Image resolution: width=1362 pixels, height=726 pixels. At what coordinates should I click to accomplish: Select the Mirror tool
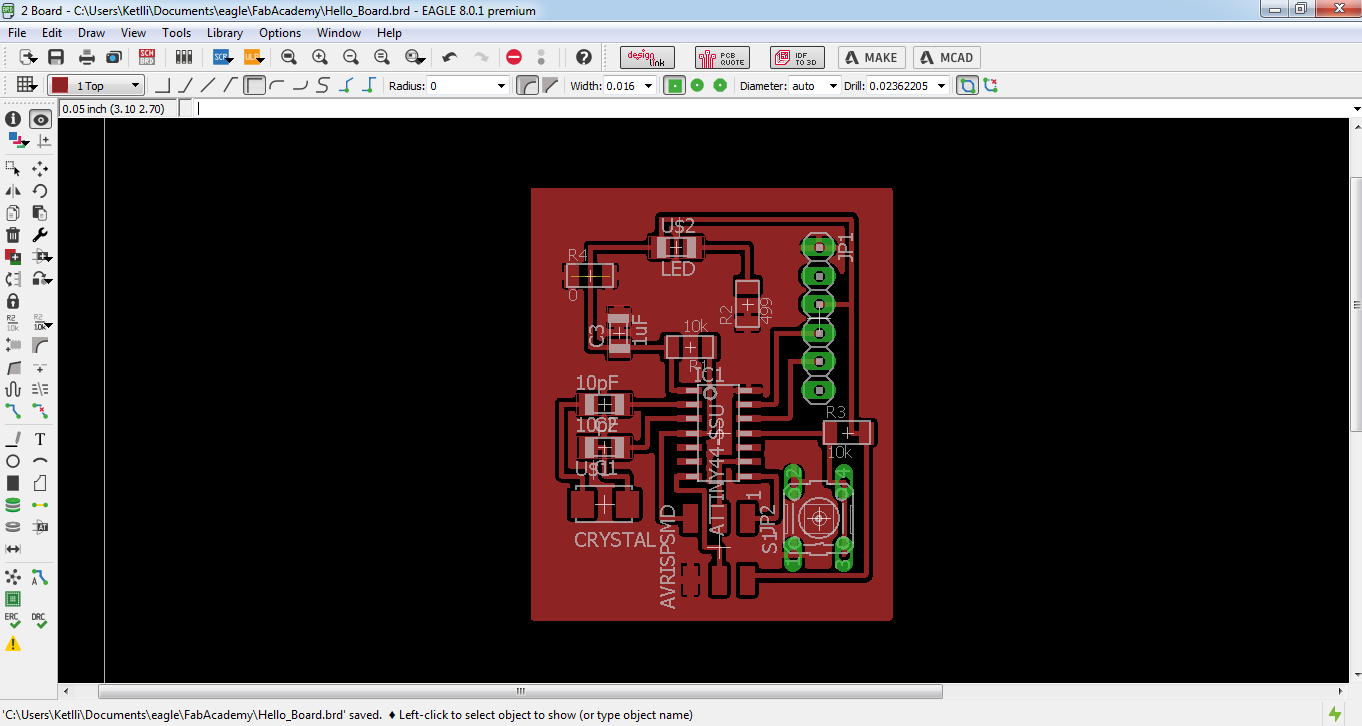(x=13, y=190)
